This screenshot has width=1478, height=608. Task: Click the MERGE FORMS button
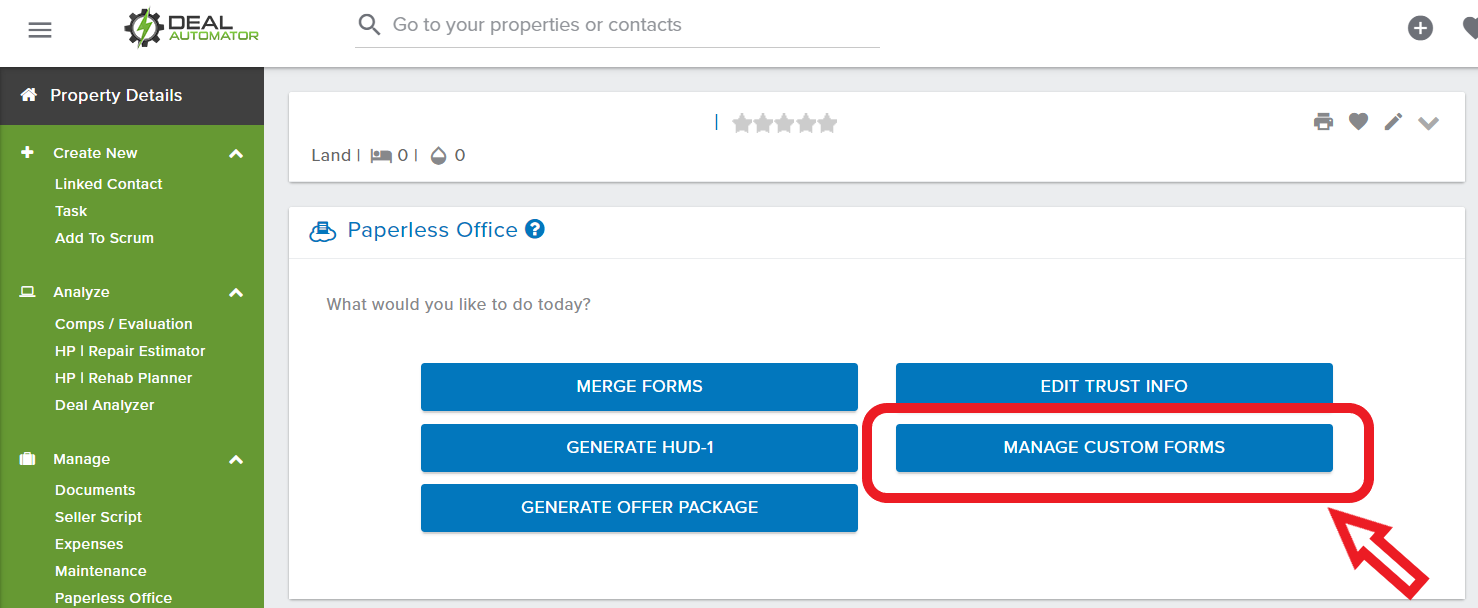click(639, 386)
